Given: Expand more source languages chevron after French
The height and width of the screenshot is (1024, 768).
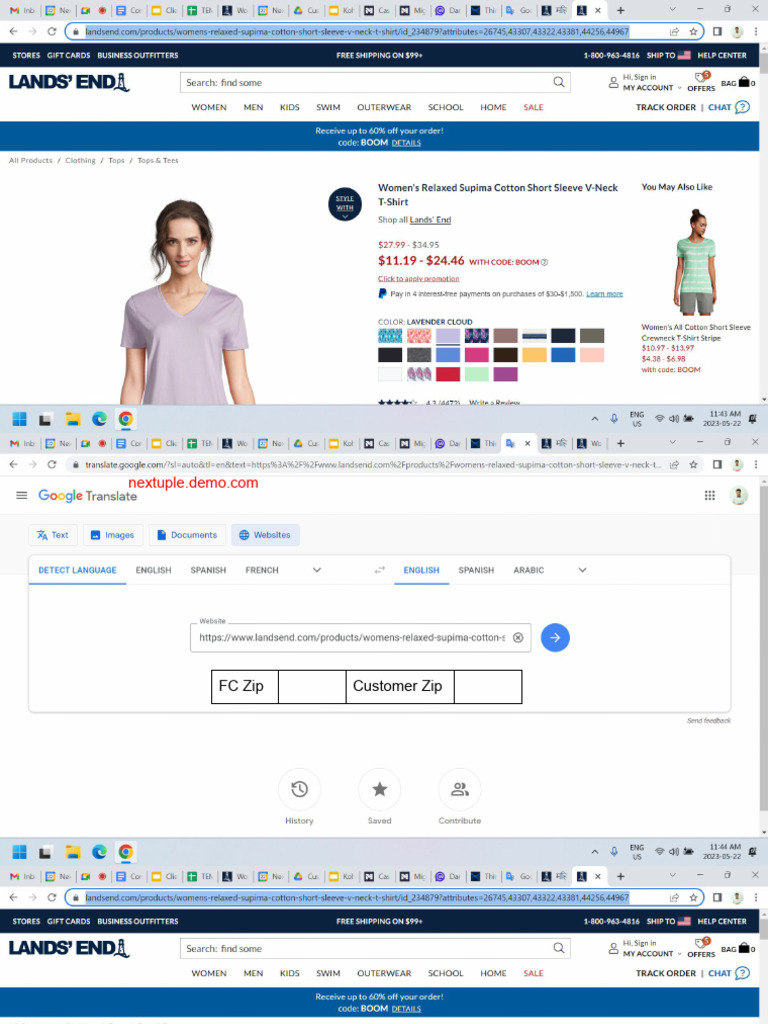Looking at the screenshot, I should point(317,570).
